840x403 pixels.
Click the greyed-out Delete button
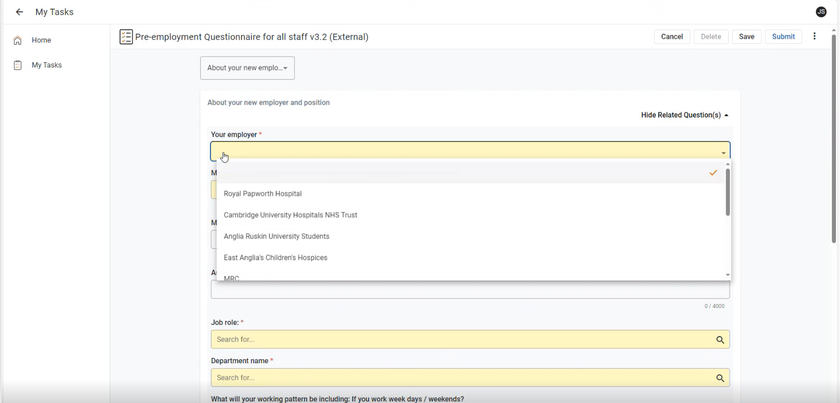(x=711, y=36)
